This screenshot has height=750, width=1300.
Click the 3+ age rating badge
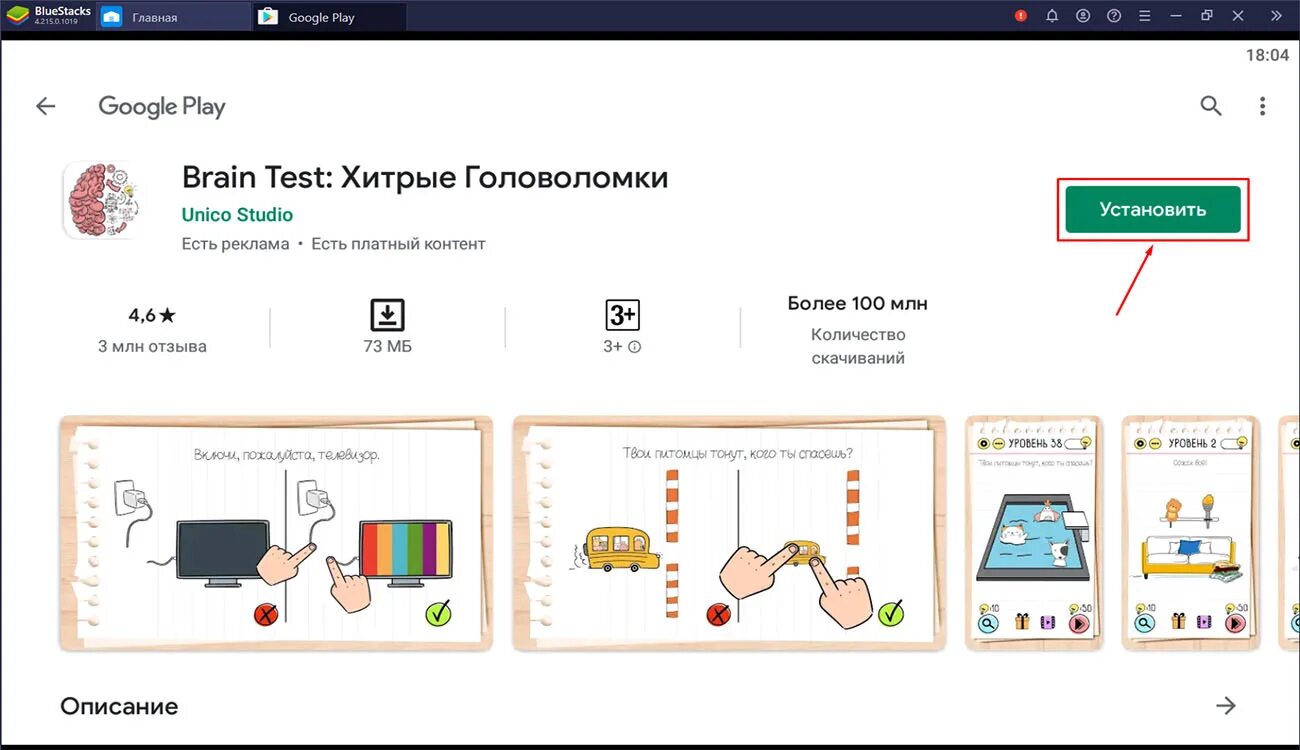pyautogui.click(x=622, y=315)
